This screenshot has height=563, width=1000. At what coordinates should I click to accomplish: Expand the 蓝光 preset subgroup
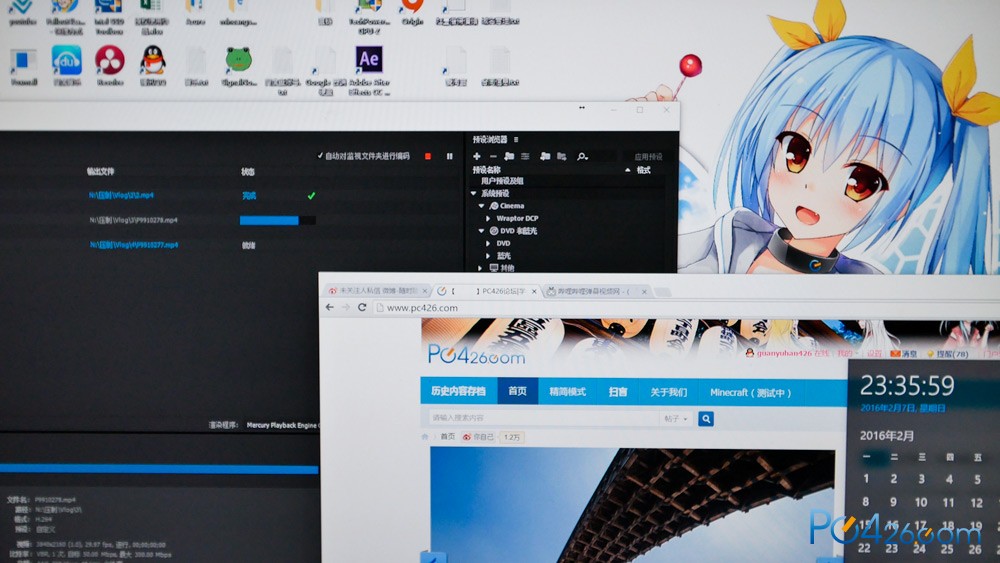click(x=489, y=256)
